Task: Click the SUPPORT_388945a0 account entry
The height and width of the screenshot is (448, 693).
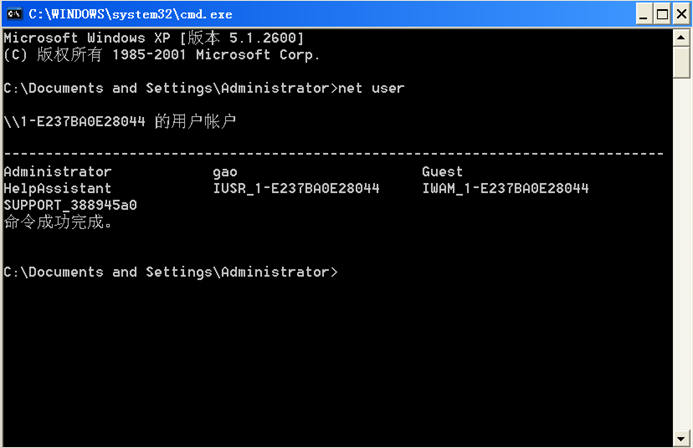Action: (70, 205)
